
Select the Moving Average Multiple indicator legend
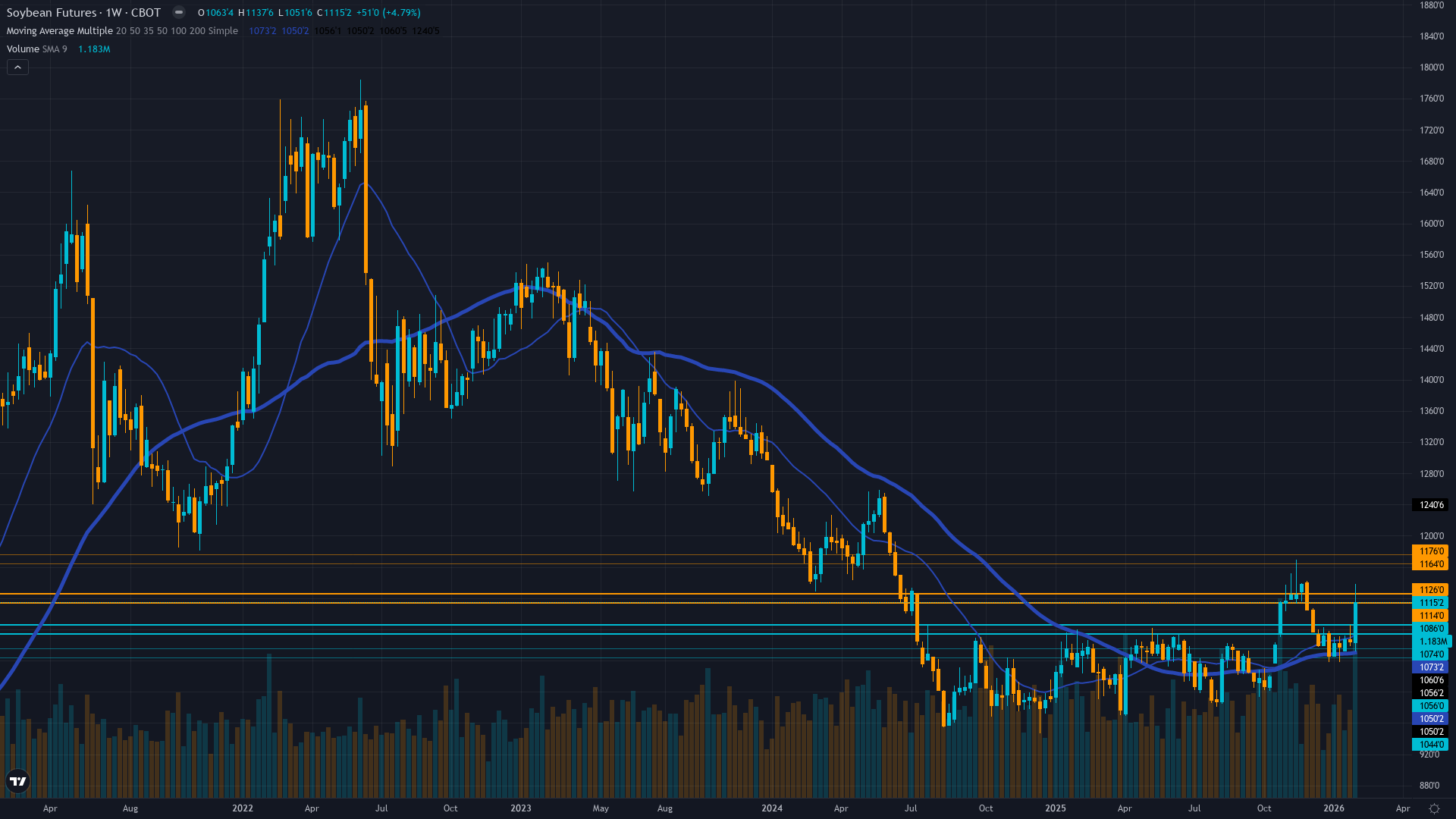[x=122, y=31]
